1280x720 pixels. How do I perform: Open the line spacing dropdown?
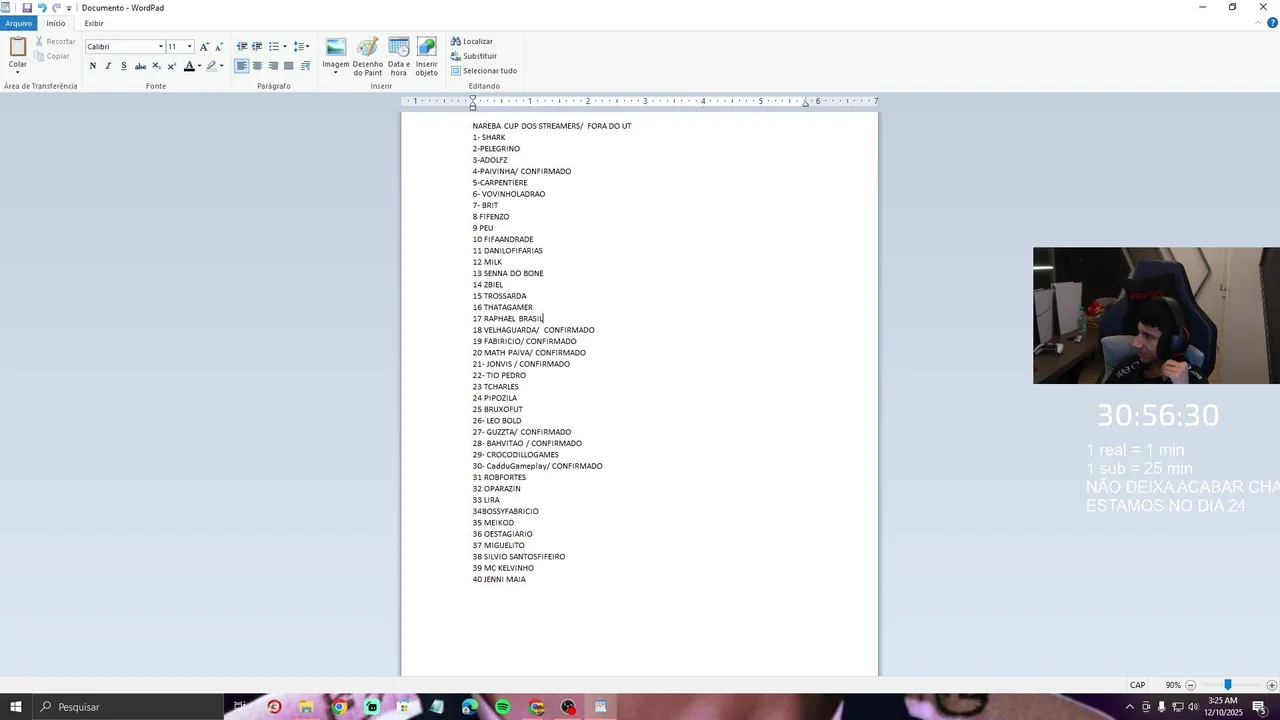pyautogui.click(x=301, y=46)
